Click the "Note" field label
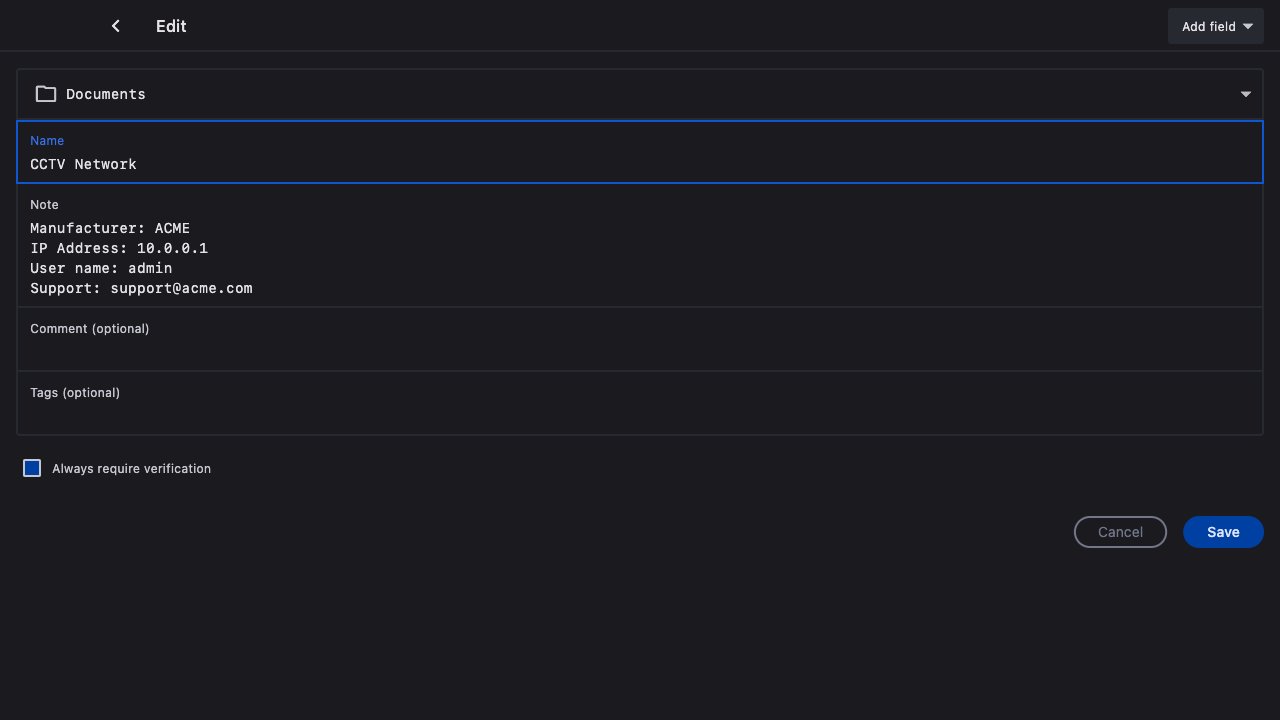 pos(44,205)
